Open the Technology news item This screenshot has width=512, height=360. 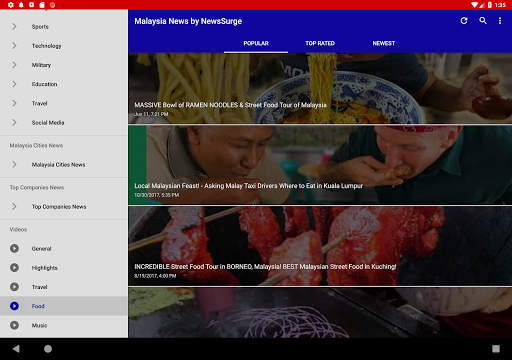[x=64, y=46]
